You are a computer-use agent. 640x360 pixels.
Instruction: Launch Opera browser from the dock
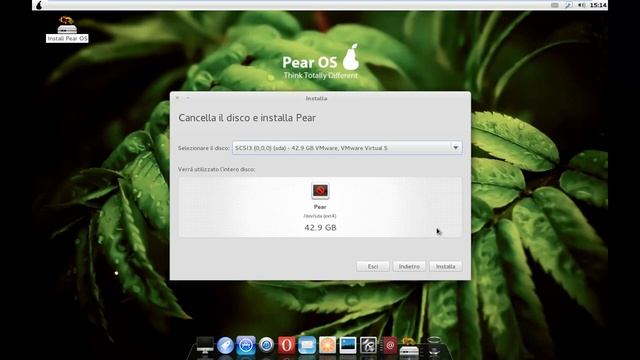point(287,345)
